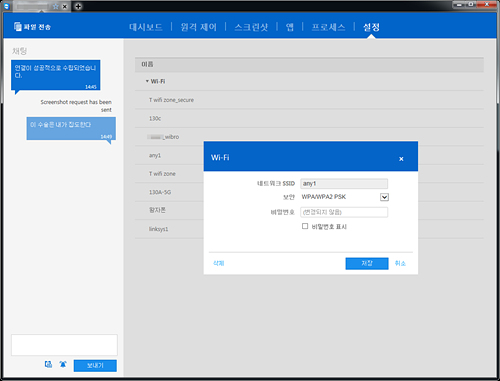The height and width of the screenshot is (381, 500).
Task: Switch to 앱 apps tab
Action: 290,27
